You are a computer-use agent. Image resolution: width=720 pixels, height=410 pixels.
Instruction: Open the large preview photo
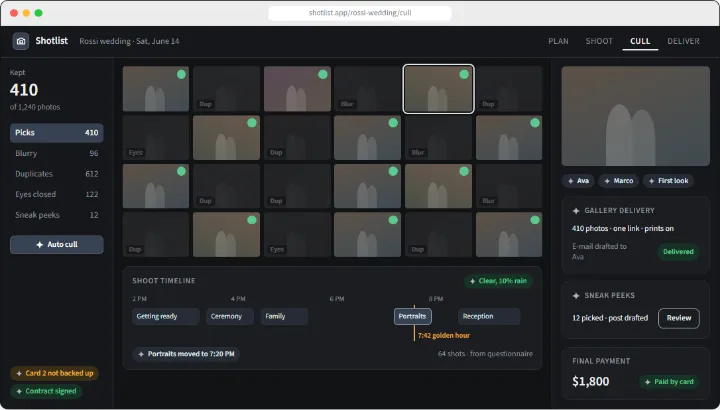[636, 116]
